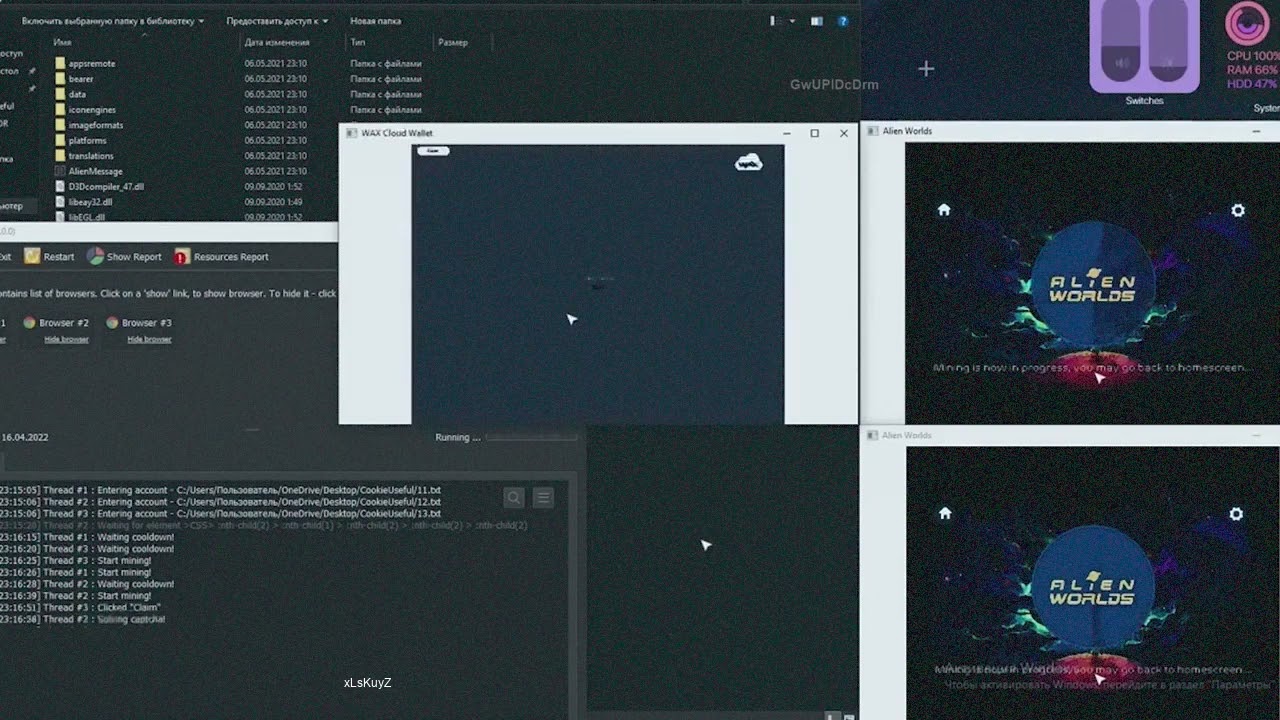Screen dimensions: 1280x720
Task: Click the 16.04.2022 date text
Action: 24,437
